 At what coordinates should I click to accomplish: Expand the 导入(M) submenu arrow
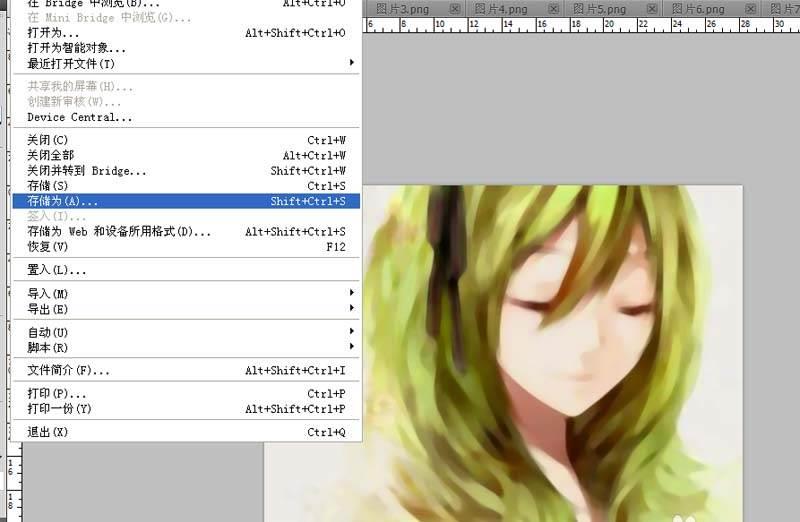(352, 292)
